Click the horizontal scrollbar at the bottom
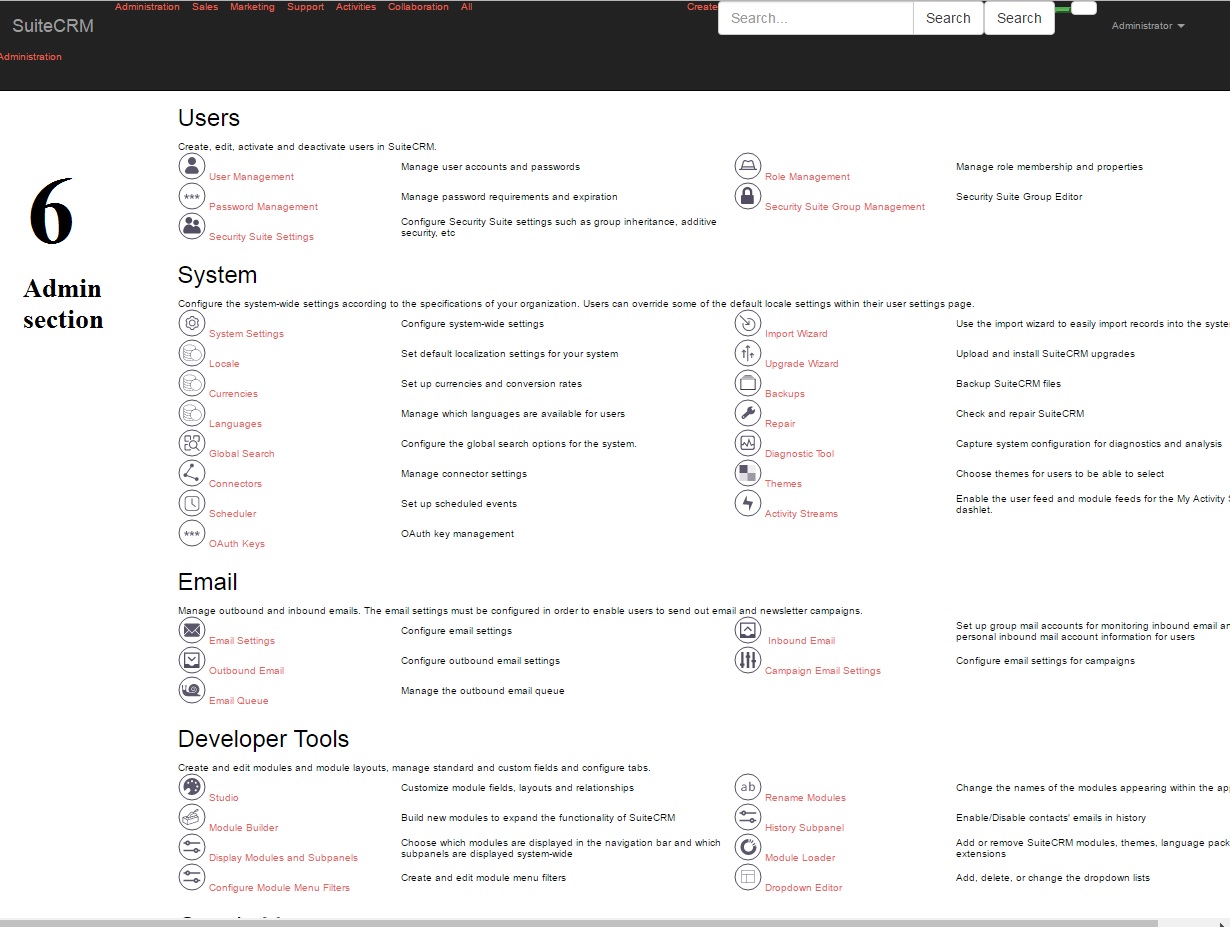The height and width of the screenshot is (927, 1230). (x=578, y=923)
